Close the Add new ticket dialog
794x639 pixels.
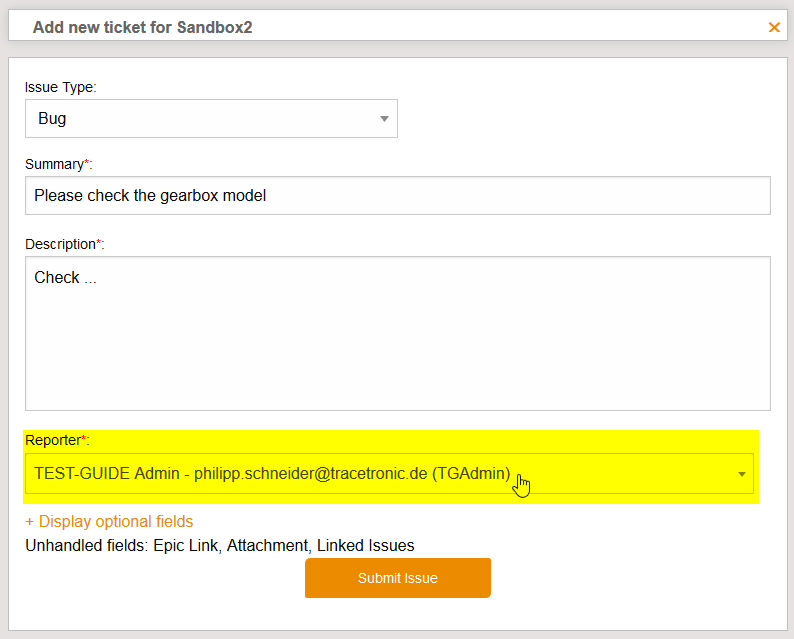(x=774, y=27)
